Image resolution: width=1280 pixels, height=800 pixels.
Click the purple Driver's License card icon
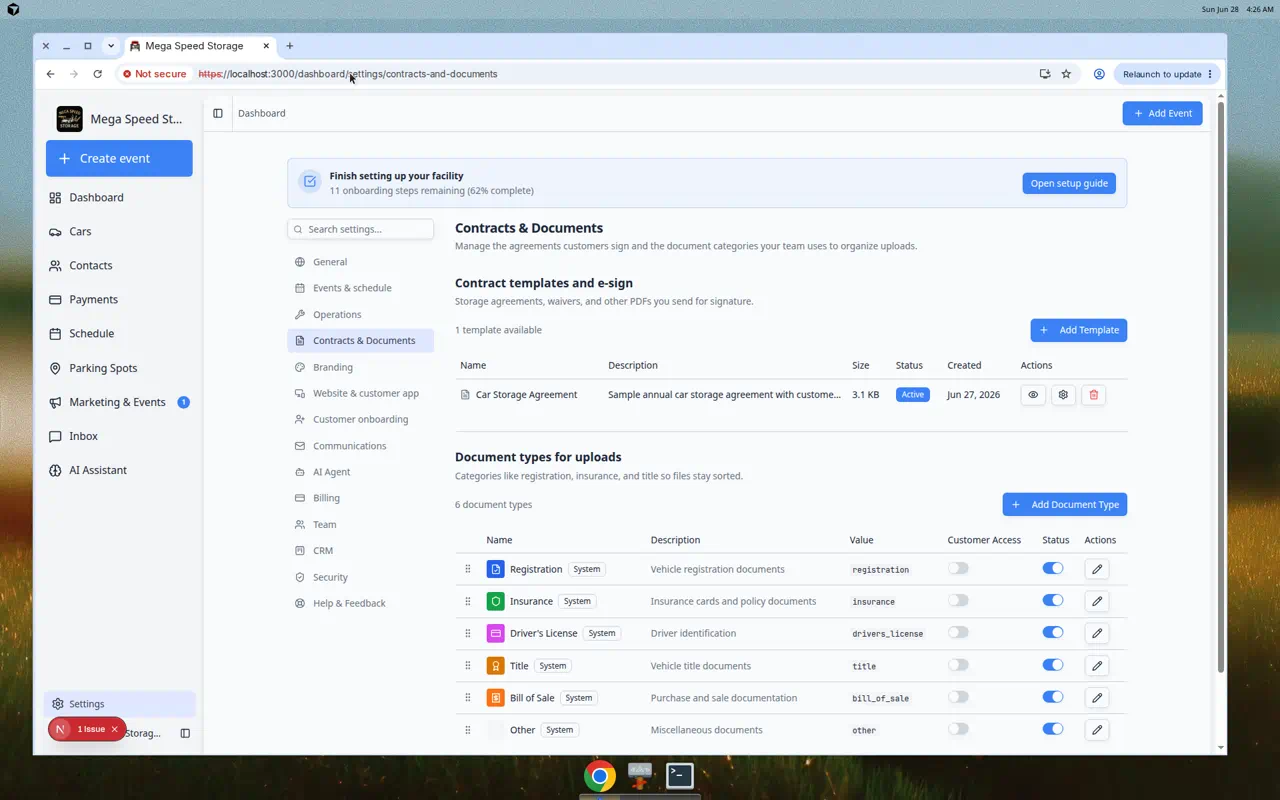tap(495, 633)
